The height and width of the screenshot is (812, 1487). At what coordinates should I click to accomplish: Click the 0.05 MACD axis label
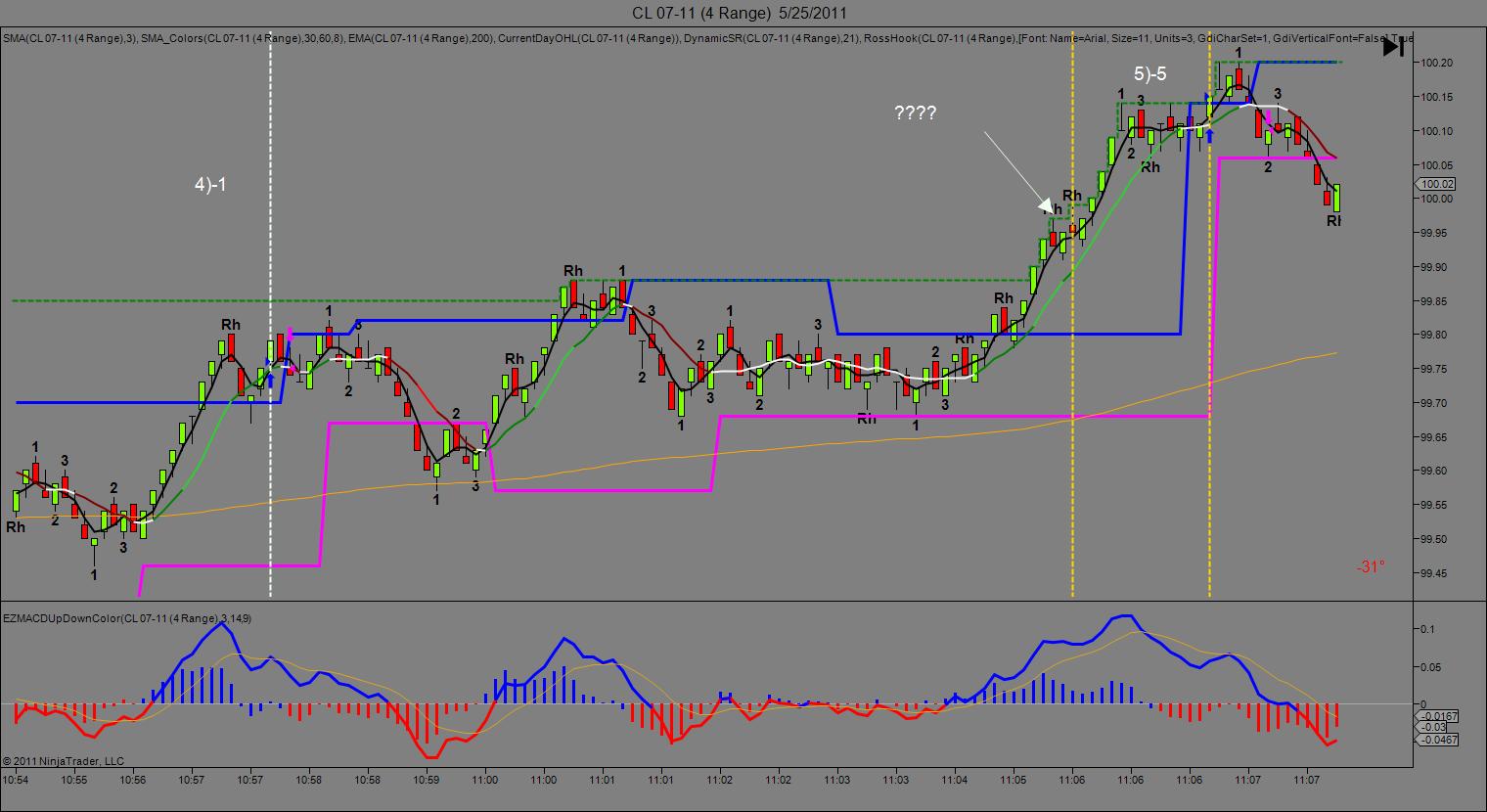(x=1432, y=667)
